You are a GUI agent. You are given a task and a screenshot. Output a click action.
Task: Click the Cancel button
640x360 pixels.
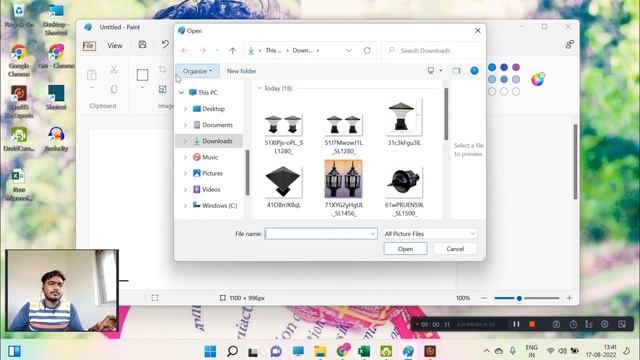(x=455, y=249)
